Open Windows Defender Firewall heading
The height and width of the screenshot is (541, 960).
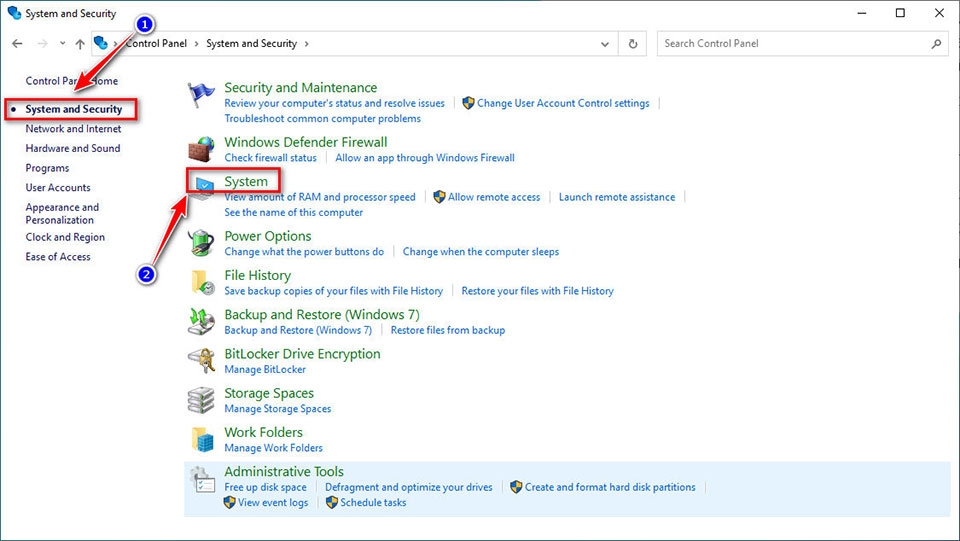[306, 142]
